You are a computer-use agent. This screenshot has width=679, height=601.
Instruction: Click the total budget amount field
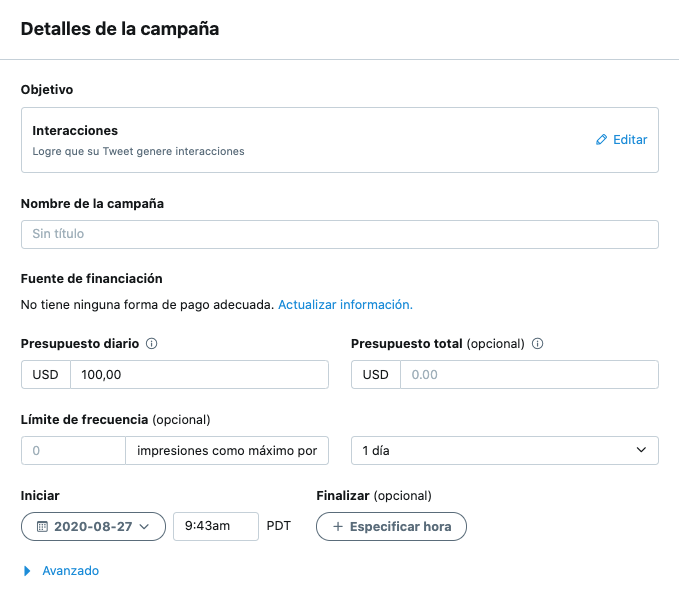(x=528, y=375)
